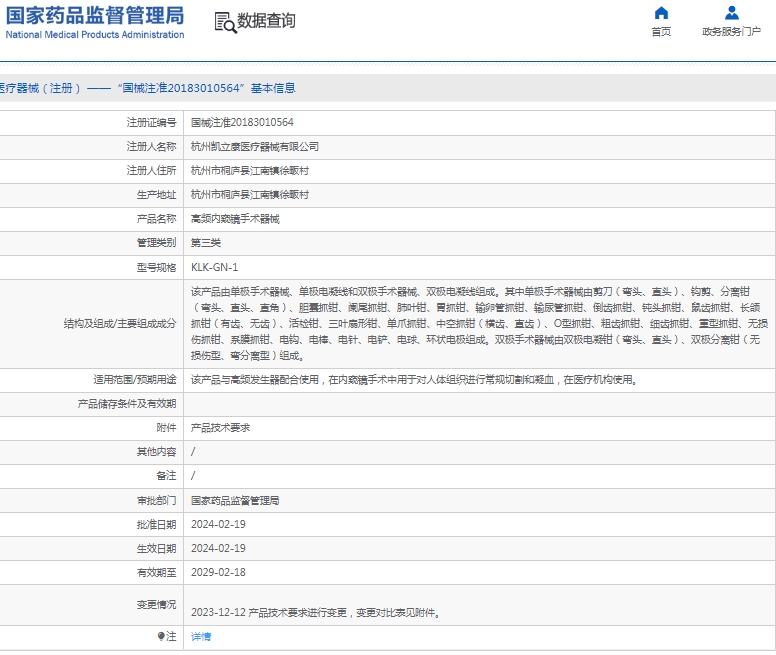Click the 型号规格 row label
The width and height of the screenshot is (776, 655).
tap(156, 267)
